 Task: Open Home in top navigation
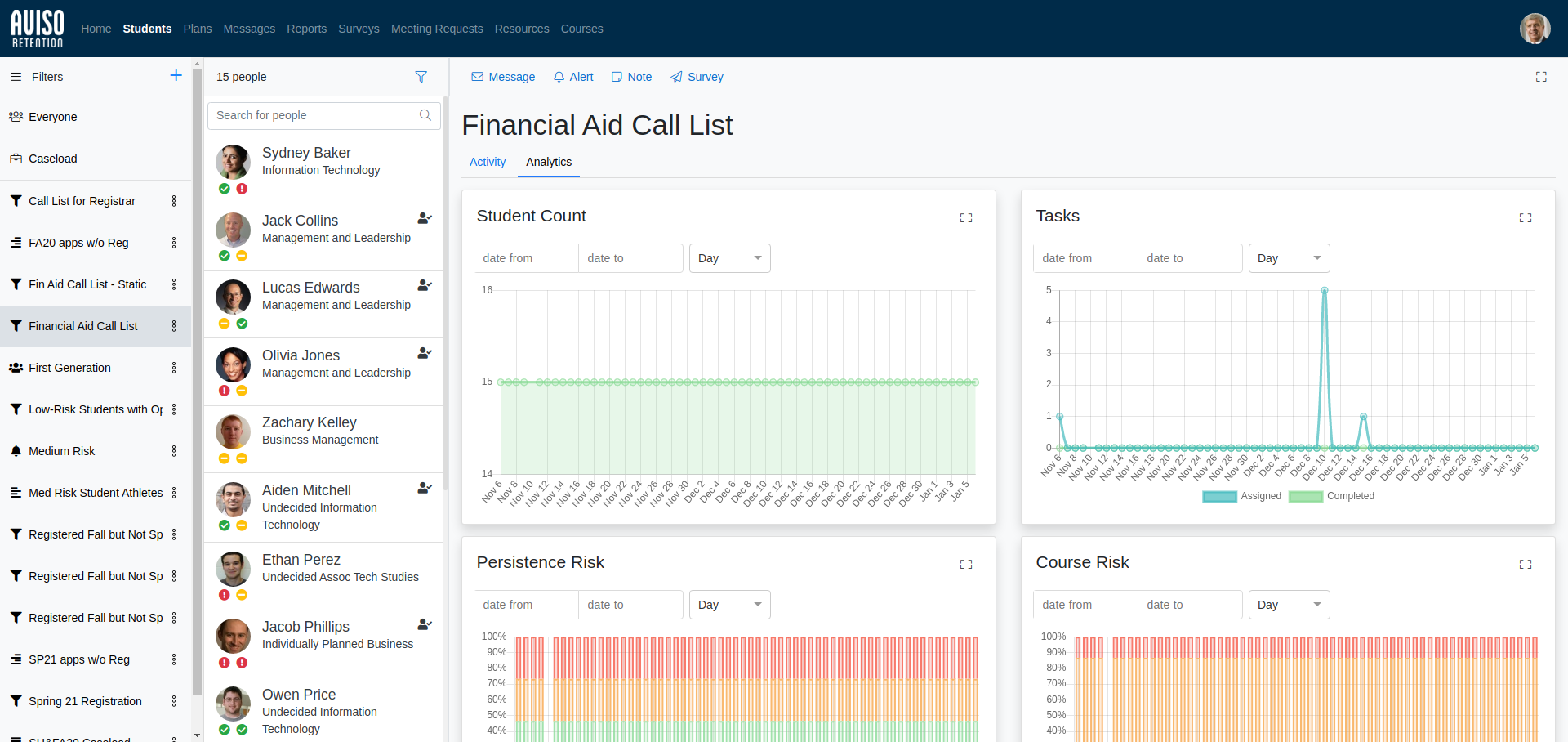96,29
